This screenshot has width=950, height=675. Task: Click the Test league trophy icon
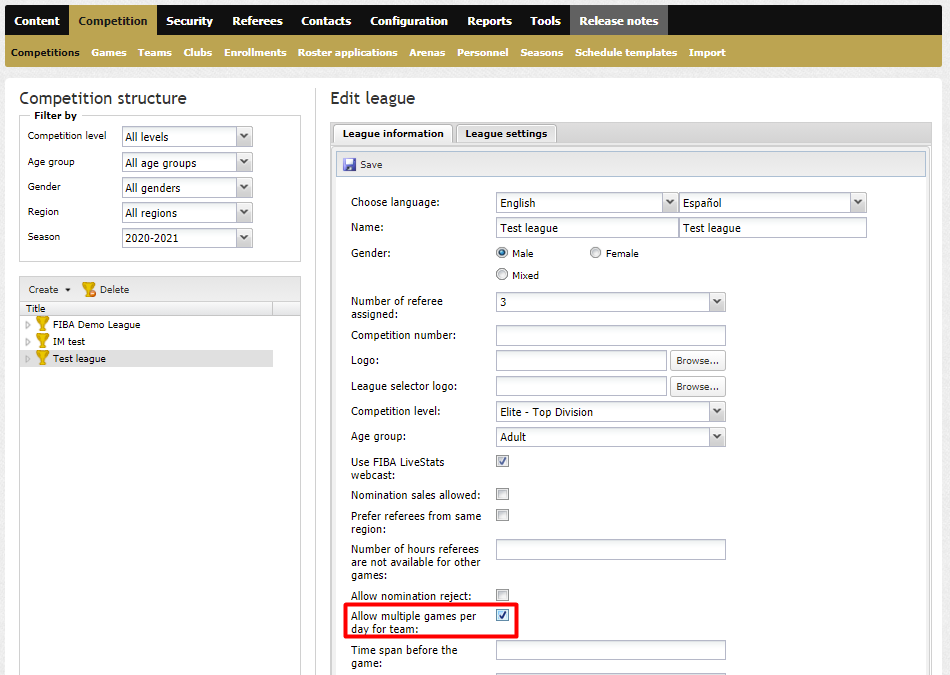point(42,358)
